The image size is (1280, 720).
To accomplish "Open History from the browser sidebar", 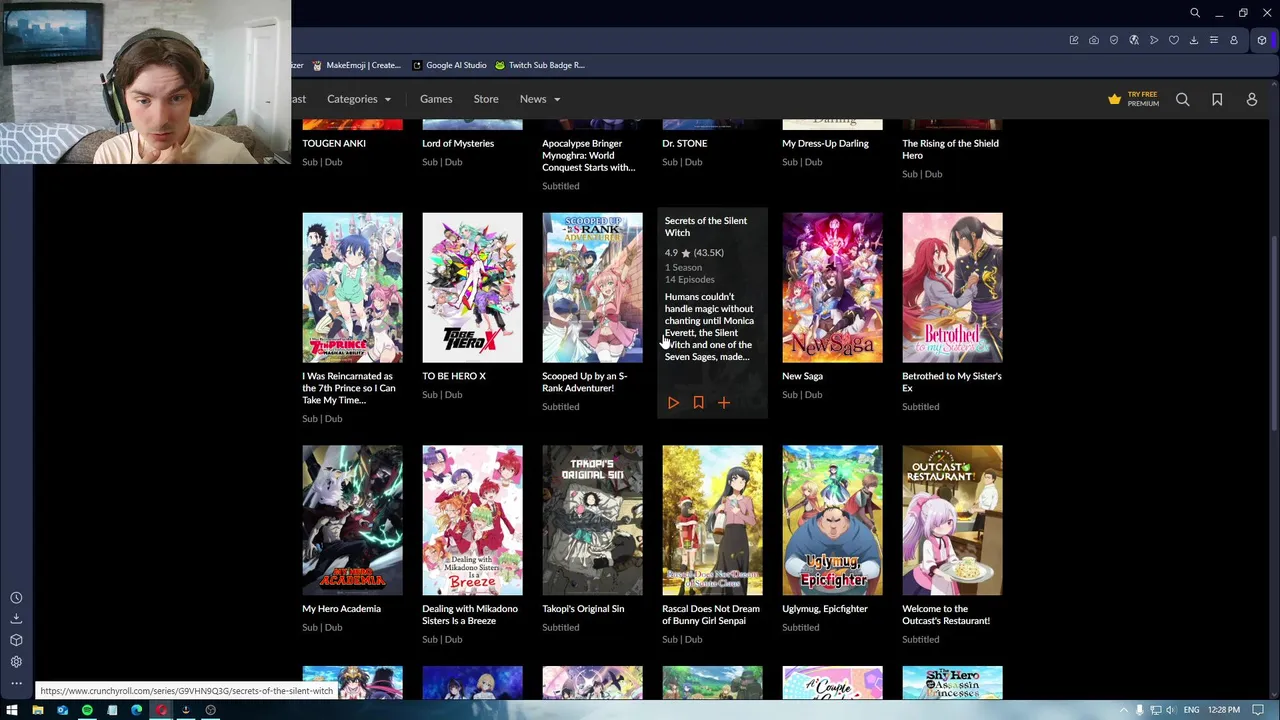I will pos(16,598).
